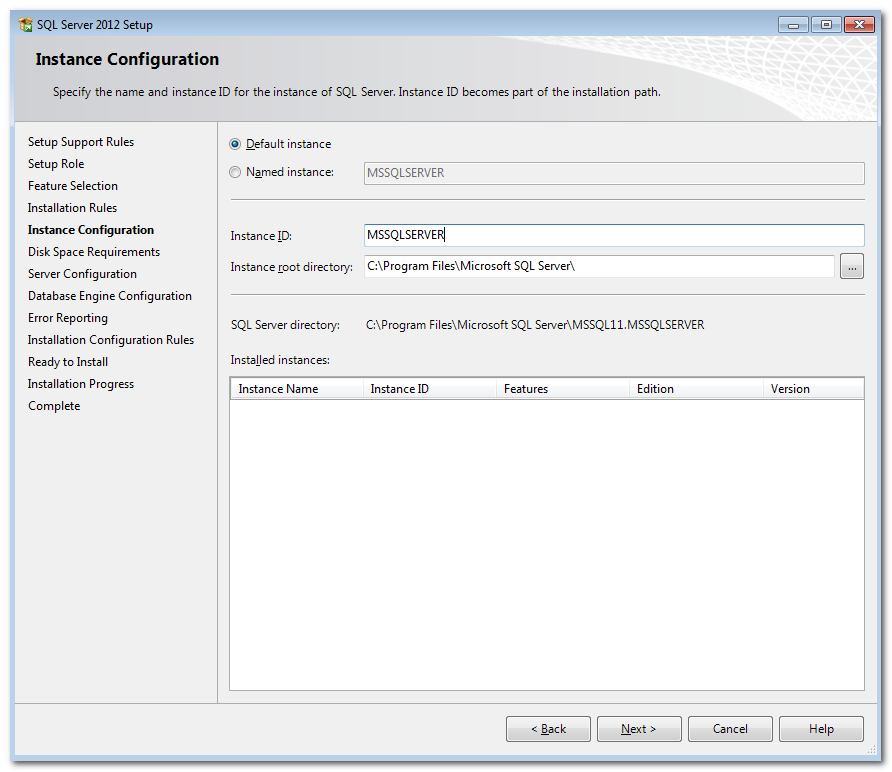Select the Named instance radio button
The height and width of the screenshot is (772, 892).
[x=236, y=172]
